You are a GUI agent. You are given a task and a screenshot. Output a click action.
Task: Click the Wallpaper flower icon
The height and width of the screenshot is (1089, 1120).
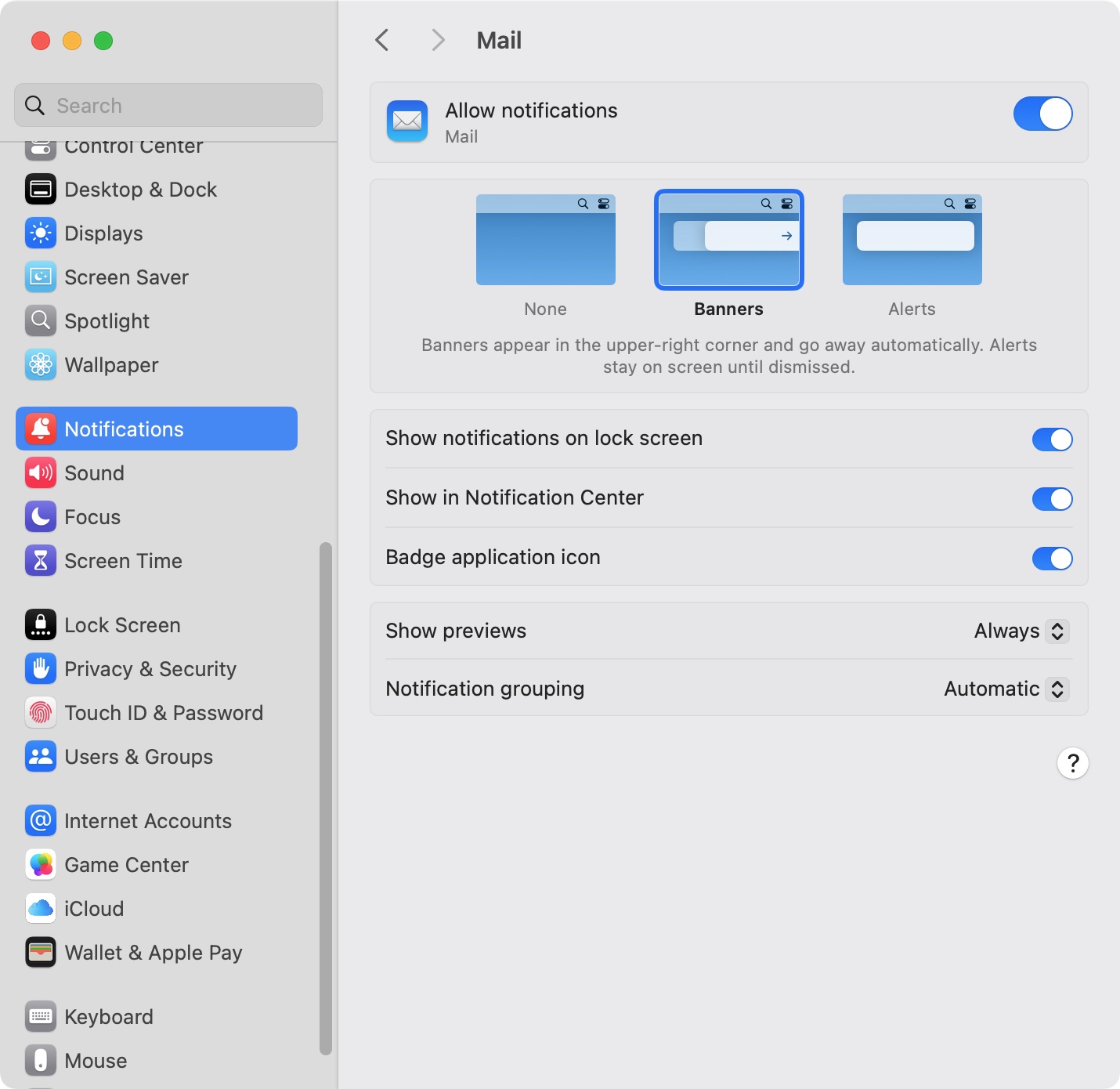[x=40, y=365]
